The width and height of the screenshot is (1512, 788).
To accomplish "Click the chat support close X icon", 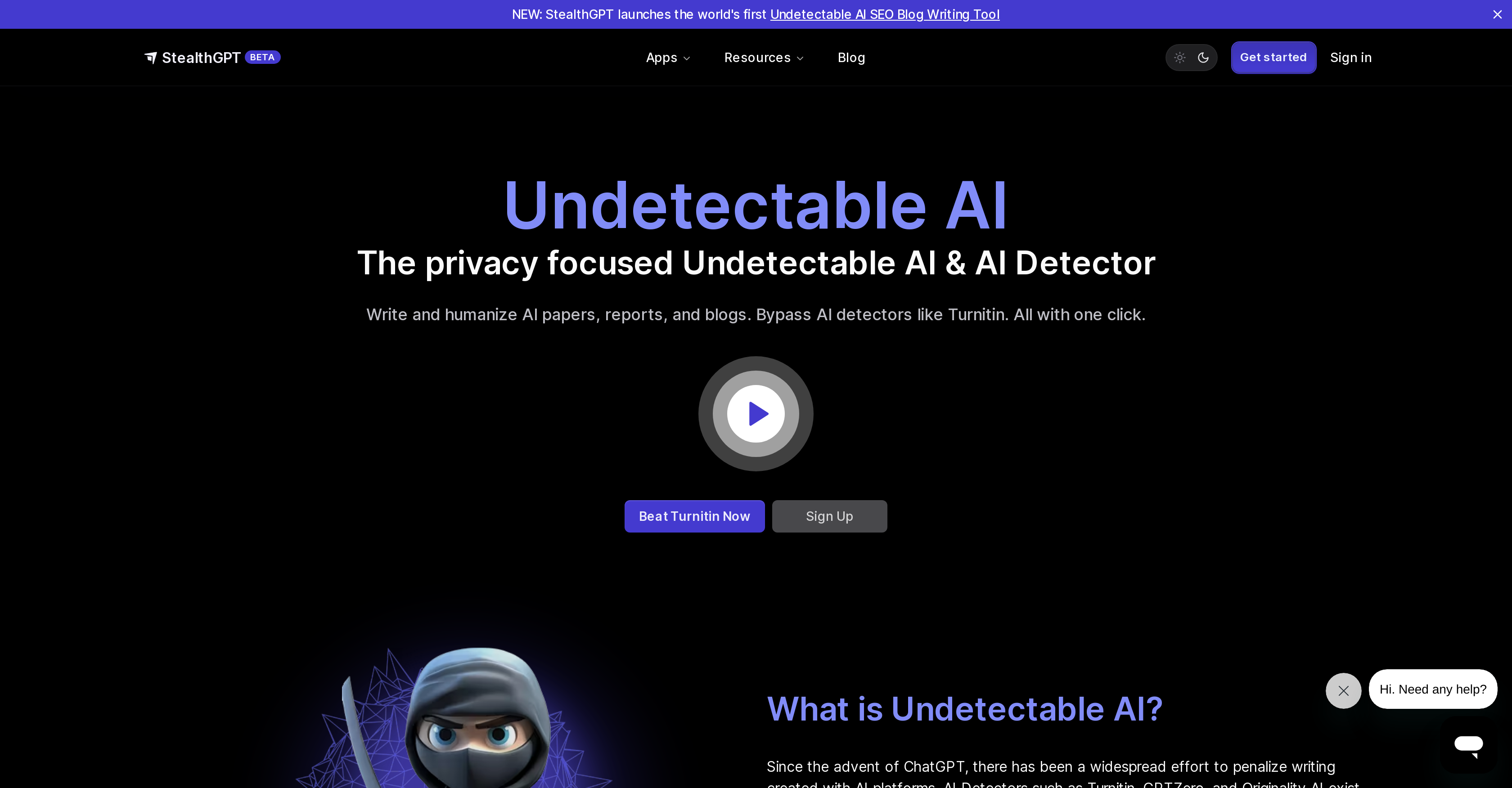I will [1344, 690].
